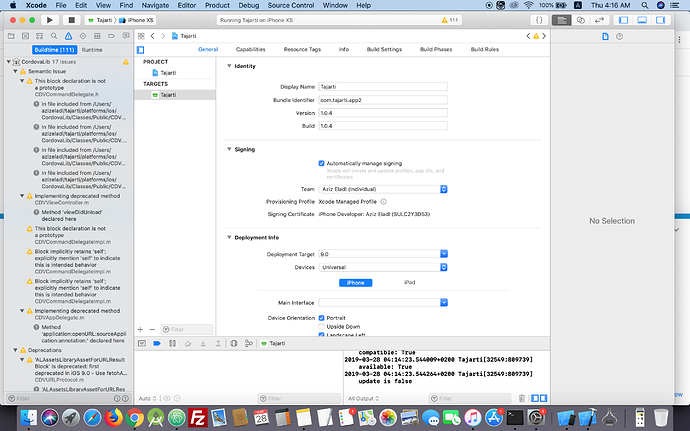The height and width of the screenshot is (431, 690).
Task: Open the Build Phases tab
Action: (436, 49)
